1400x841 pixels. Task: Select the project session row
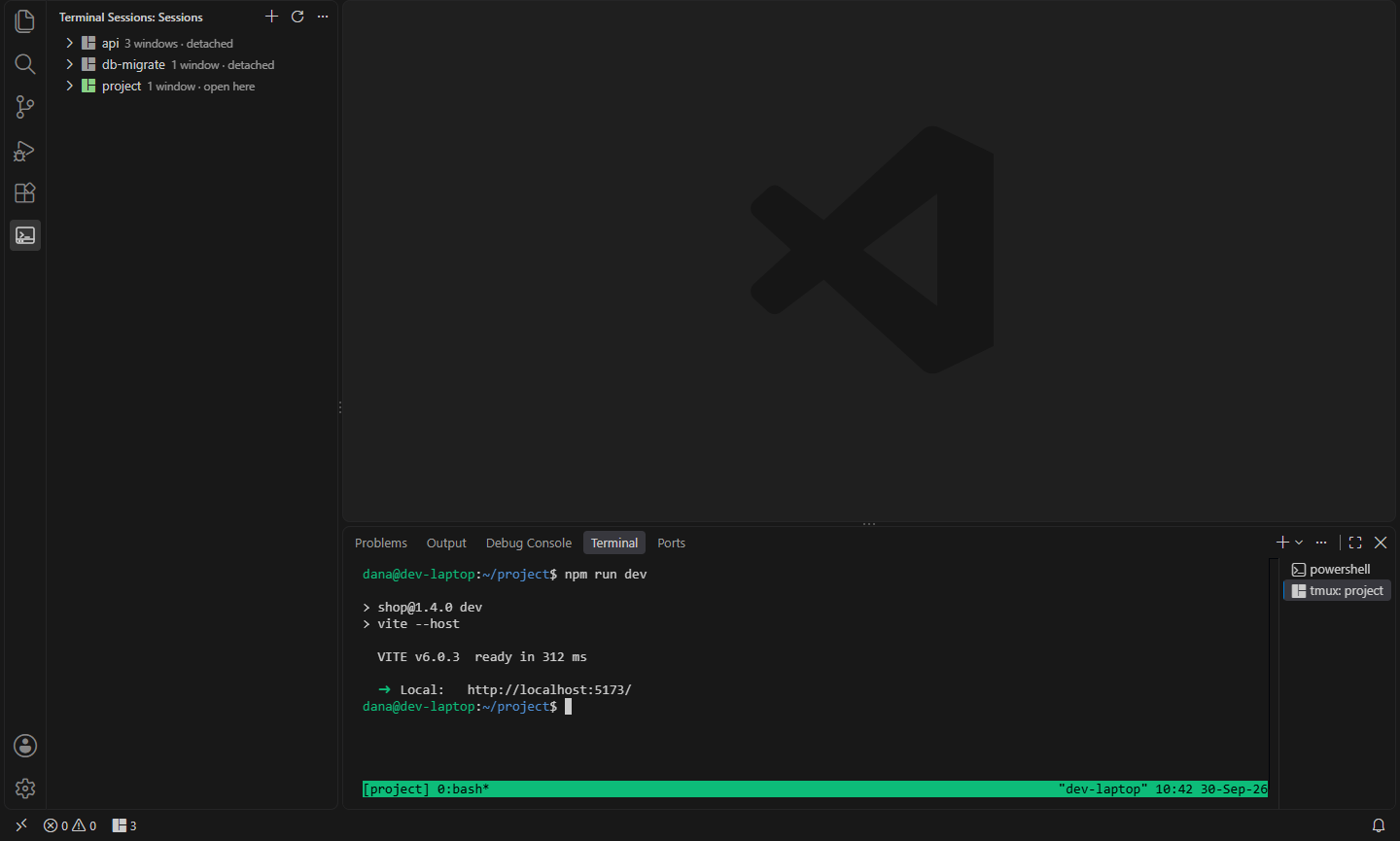[192, 87]
